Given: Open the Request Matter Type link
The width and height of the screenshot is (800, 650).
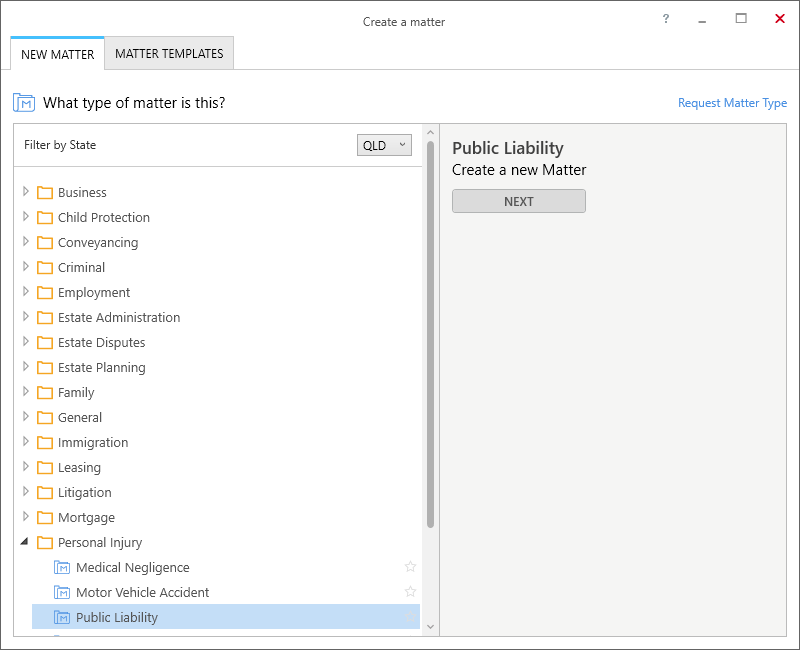Looking at the screenshot, I should coord(732,103).
